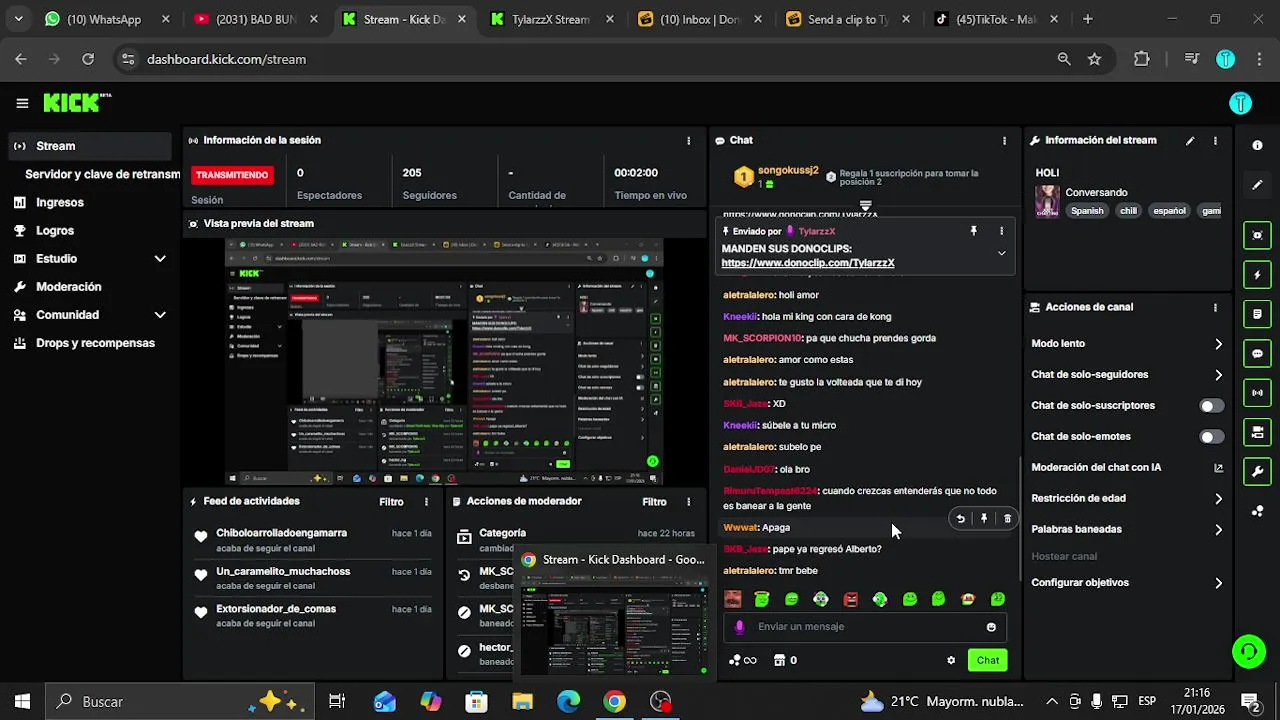Click the Conversando category thumbnail image
This screenshot has width=1280, height=720.
1047,201
